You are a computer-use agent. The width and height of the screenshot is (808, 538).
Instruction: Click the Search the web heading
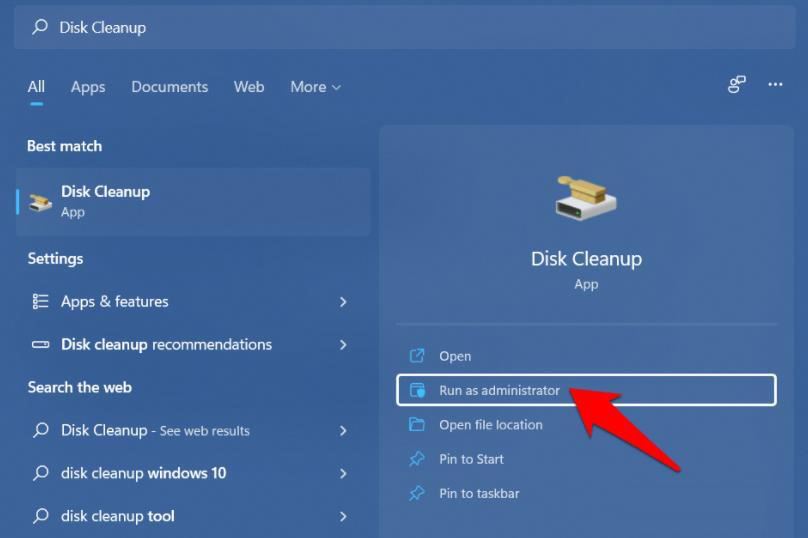[x=80, y=388]
